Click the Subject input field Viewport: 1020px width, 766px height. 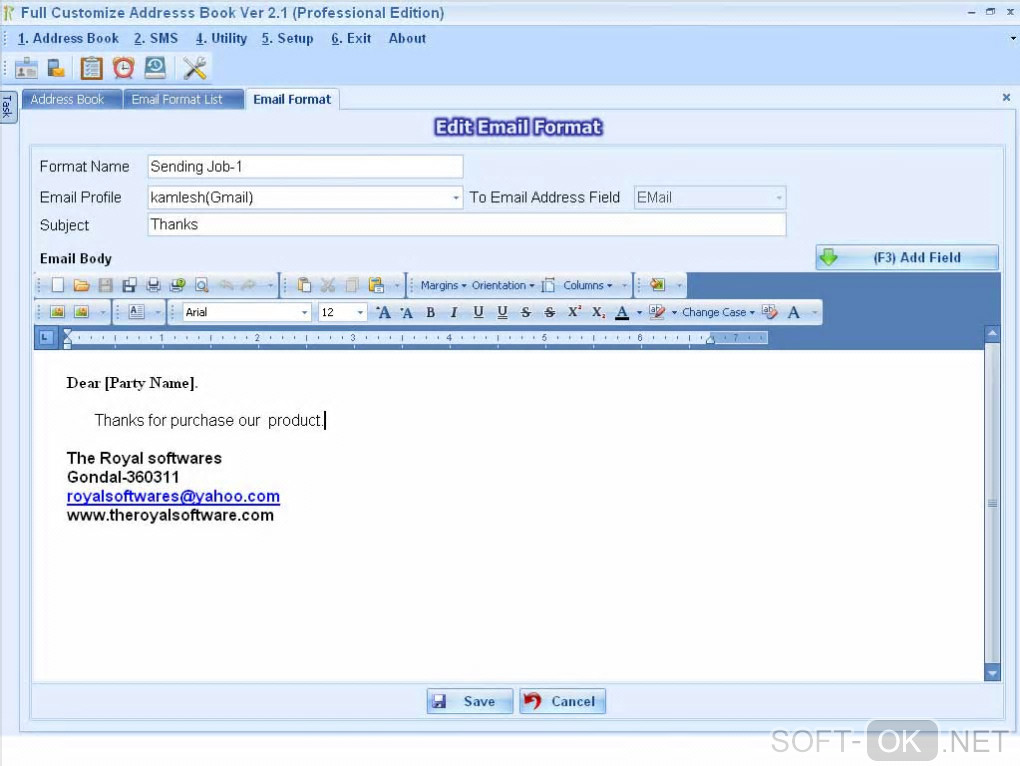466,224
